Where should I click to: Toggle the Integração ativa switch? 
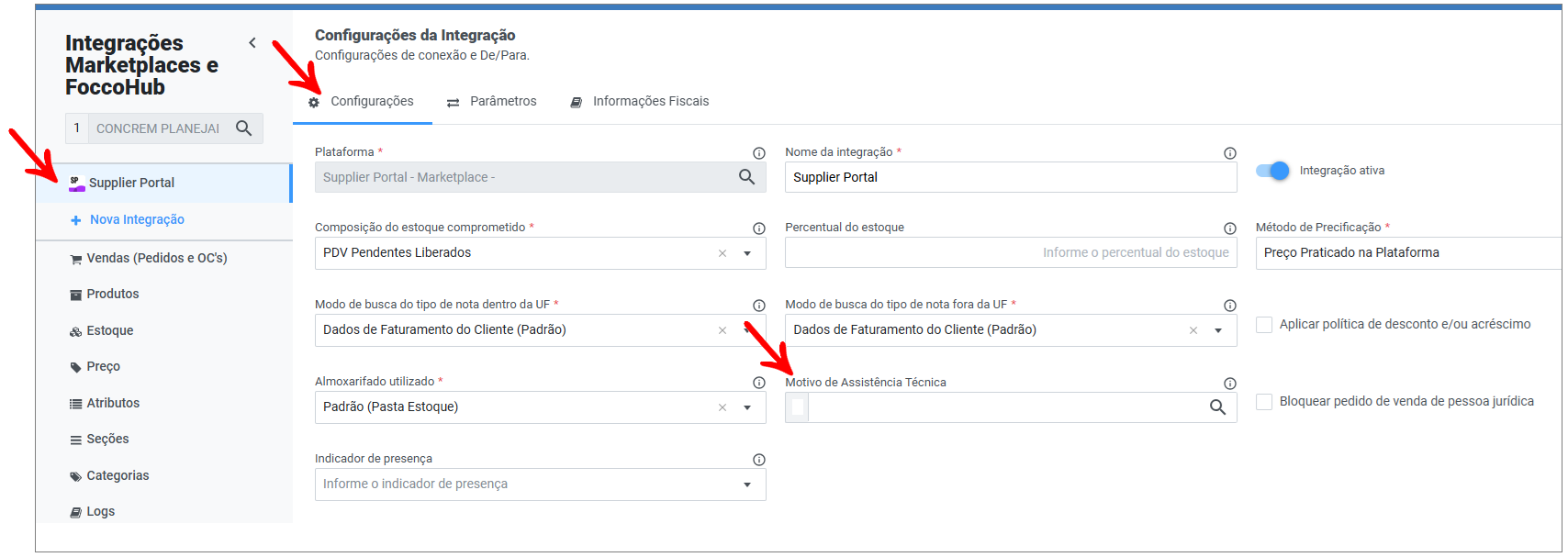coord(1272,171)
